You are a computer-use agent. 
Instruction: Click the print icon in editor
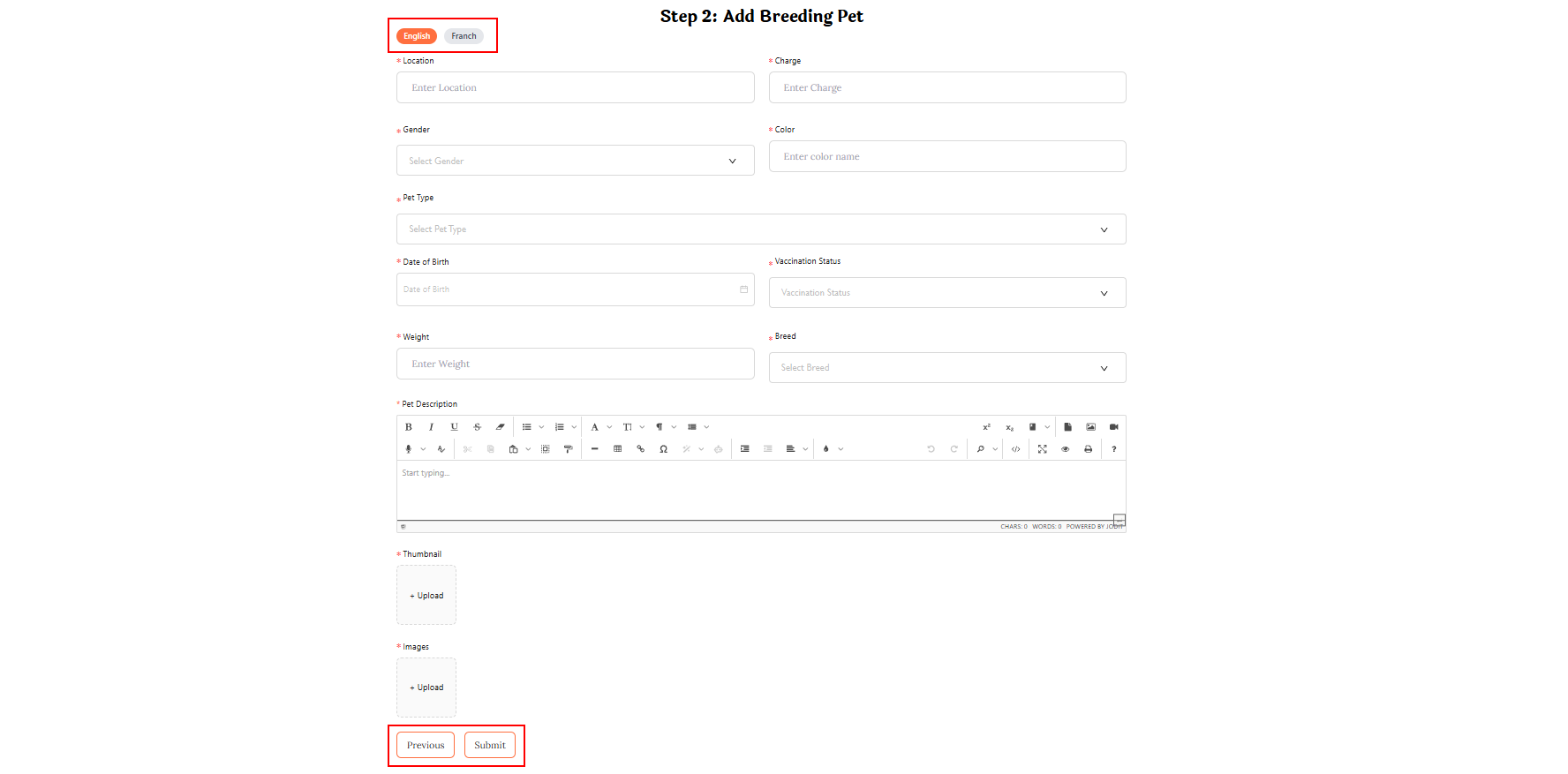1089,449
